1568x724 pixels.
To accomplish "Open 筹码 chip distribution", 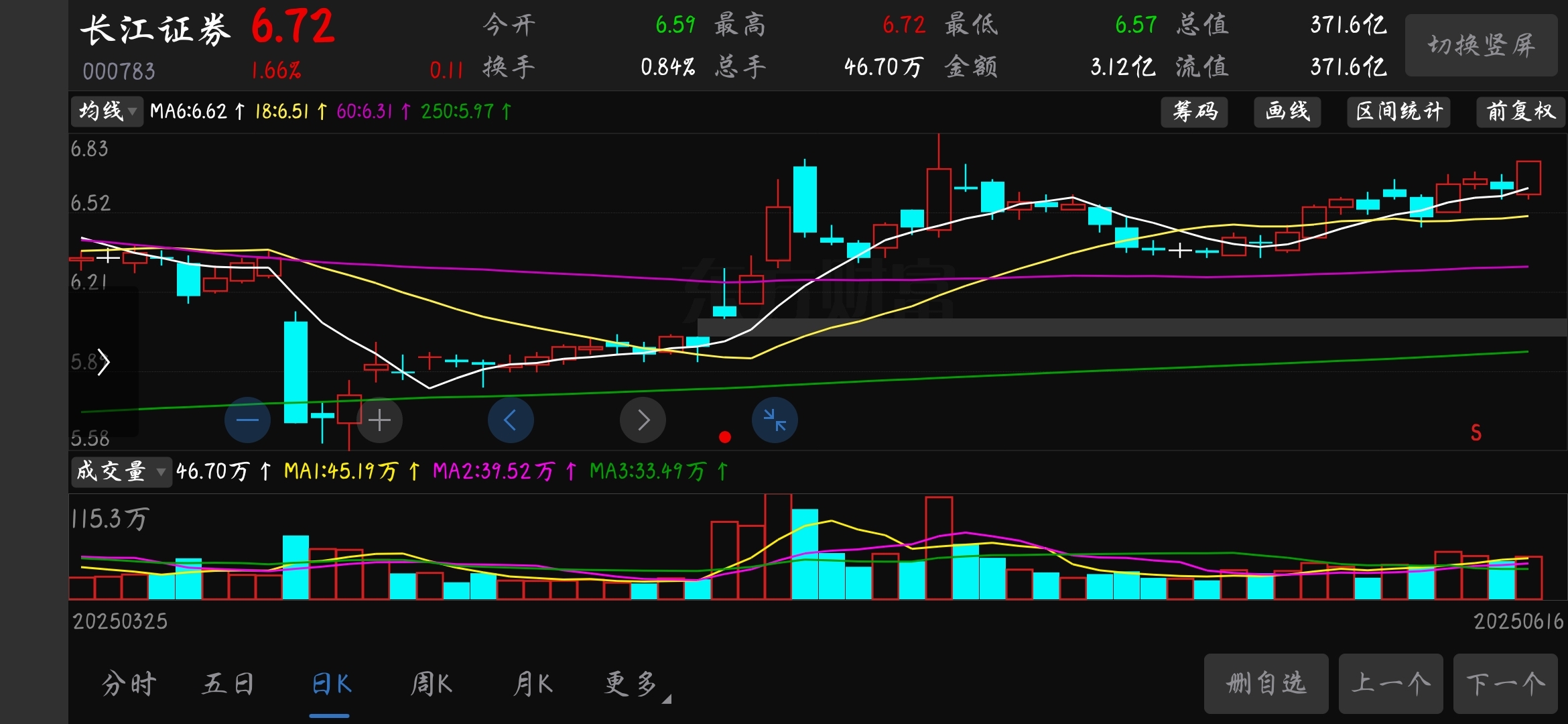I will 1195,111.
